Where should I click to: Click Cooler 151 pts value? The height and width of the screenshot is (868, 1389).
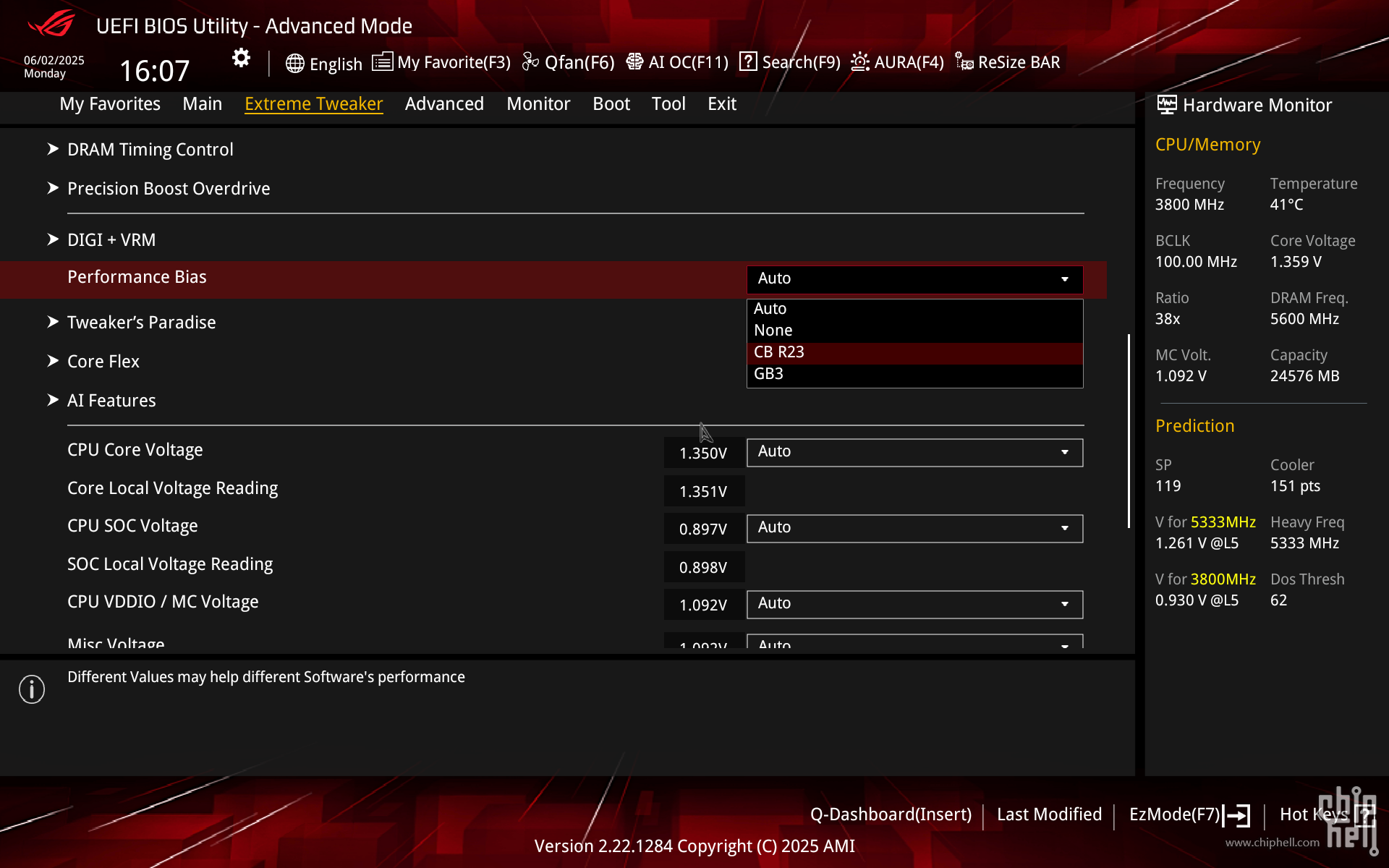[1295, 486]
